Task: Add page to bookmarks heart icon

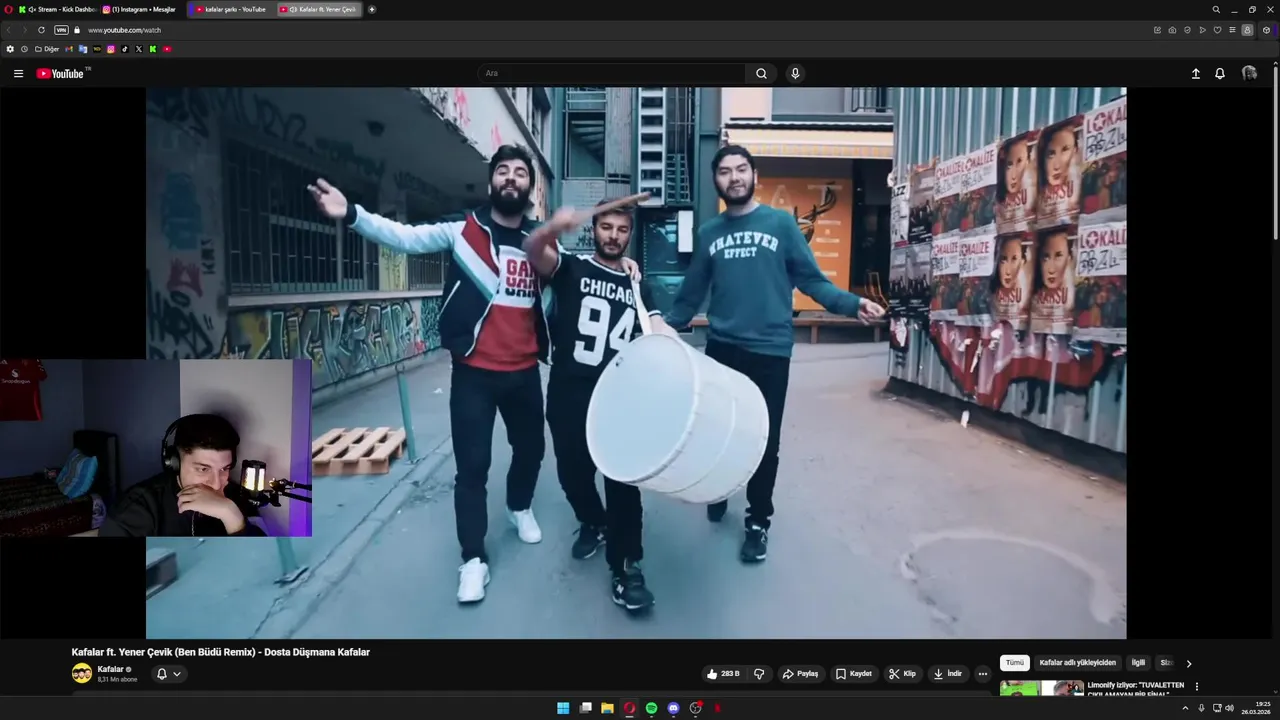Action: (x=1217, y=30)
